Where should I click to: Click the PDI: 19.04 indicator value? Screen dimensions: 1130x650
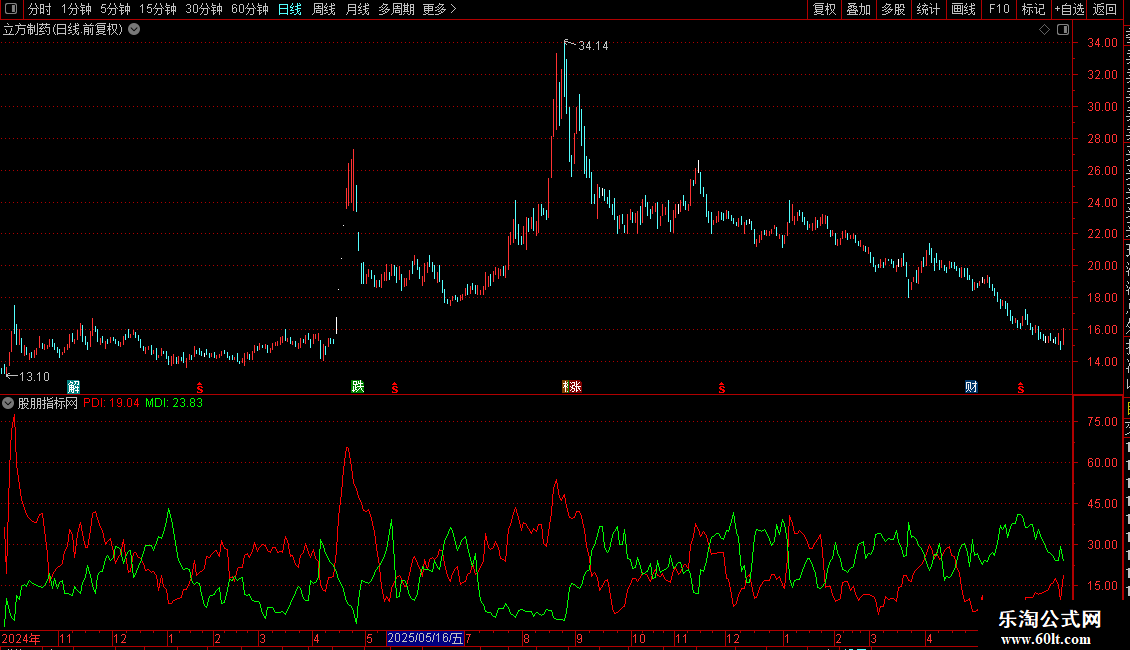point(111,403)
